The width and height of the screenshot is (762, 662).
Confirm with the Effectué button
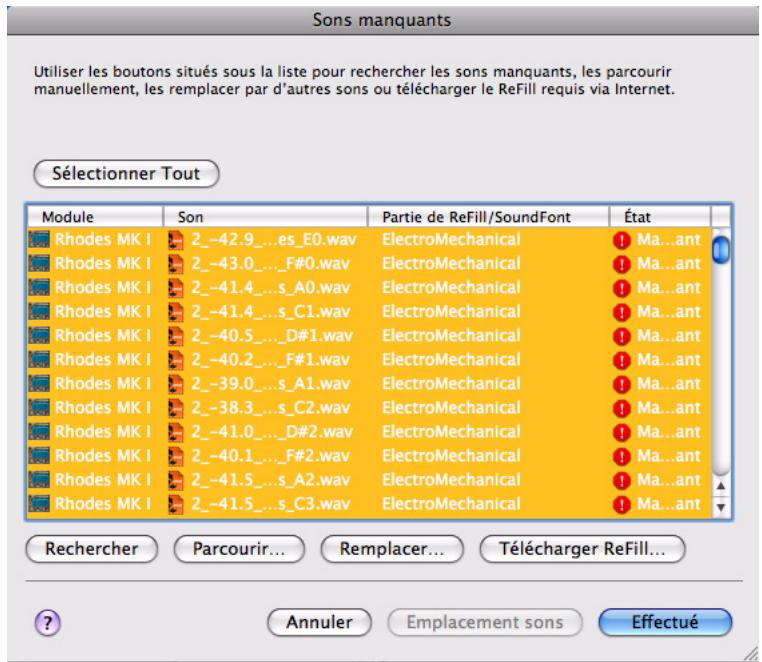click(x=665, y=622)
